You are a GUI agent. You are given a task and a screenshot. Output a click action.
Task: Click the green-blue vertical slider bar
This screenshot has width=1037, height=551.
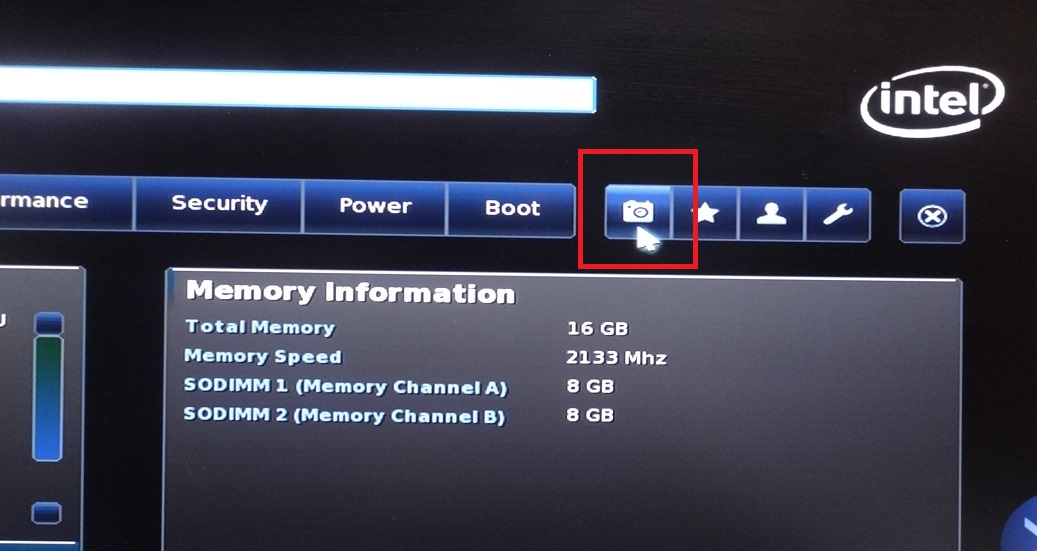click(48, 398)
